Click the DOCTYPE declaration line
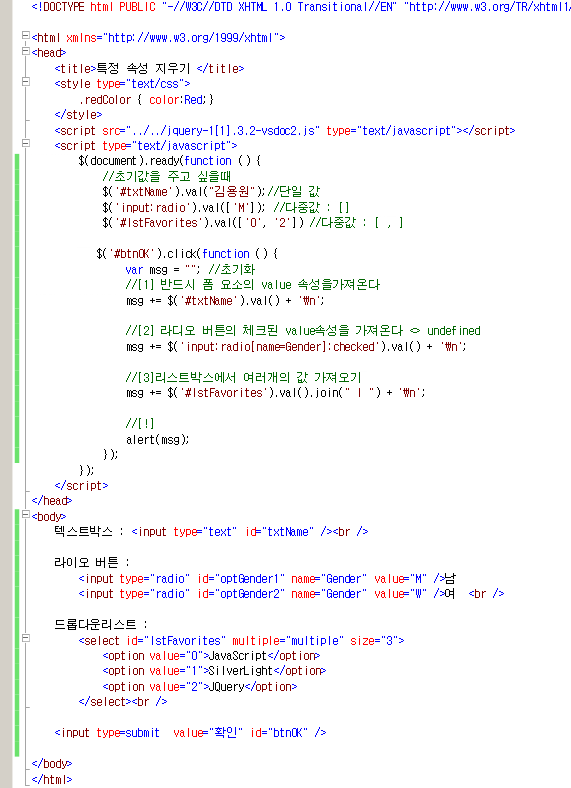The height and width of the screenshot is (788, 571). [301, 7]
